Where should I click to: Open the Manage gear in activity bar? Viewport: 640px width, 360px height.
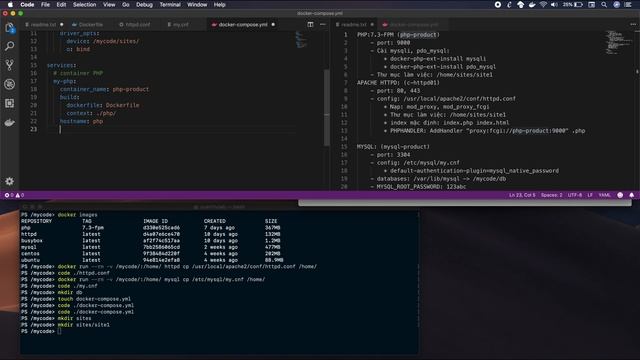[9, 181]
